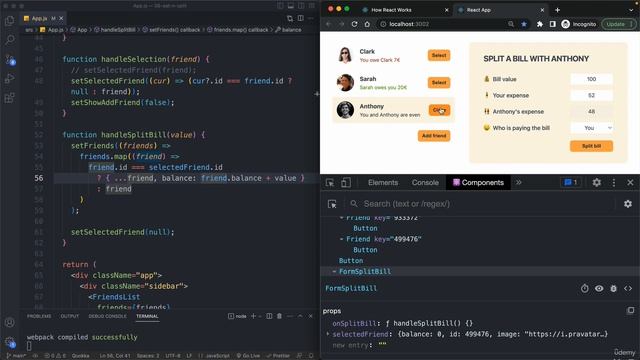The image size is (640, 360).
Task: Click the Add friend button
Action: point(434,136)
